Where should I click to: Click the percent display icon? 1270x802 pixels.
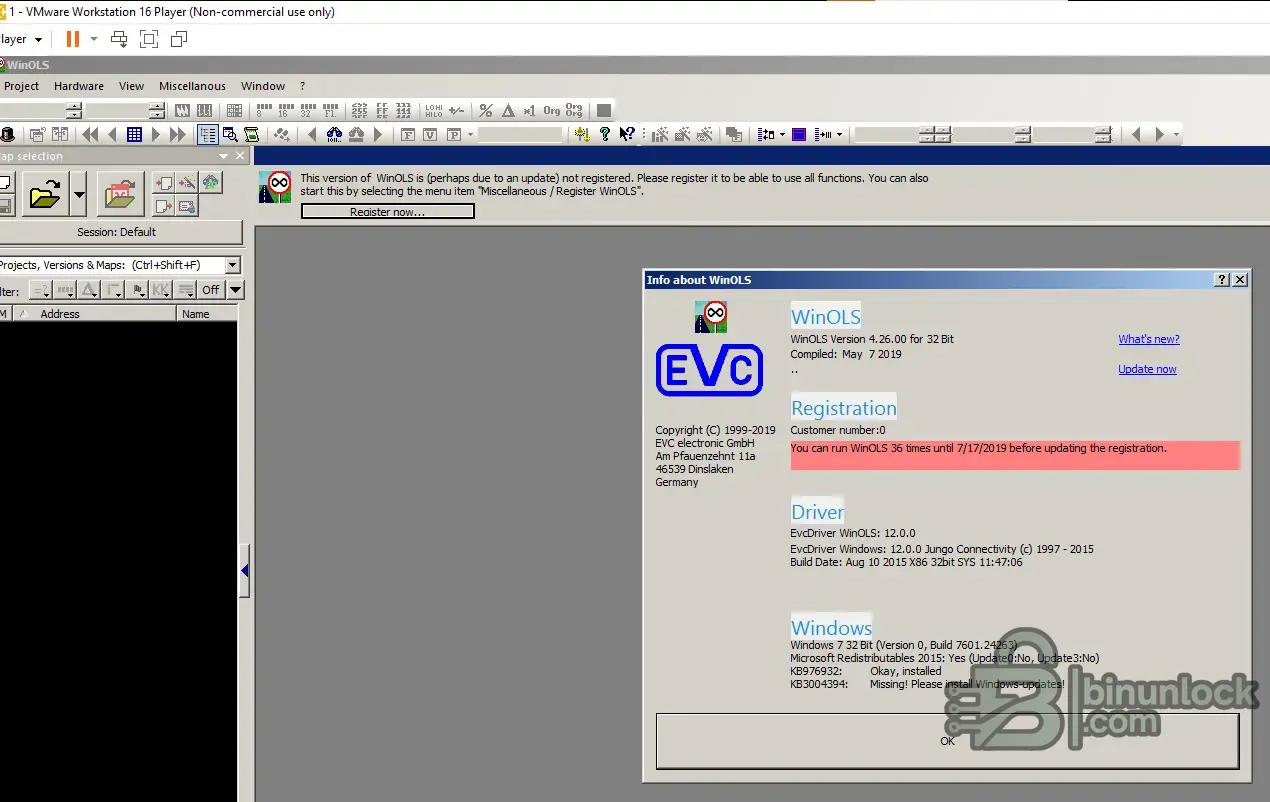pyautogui.click(x=486, y=111)
